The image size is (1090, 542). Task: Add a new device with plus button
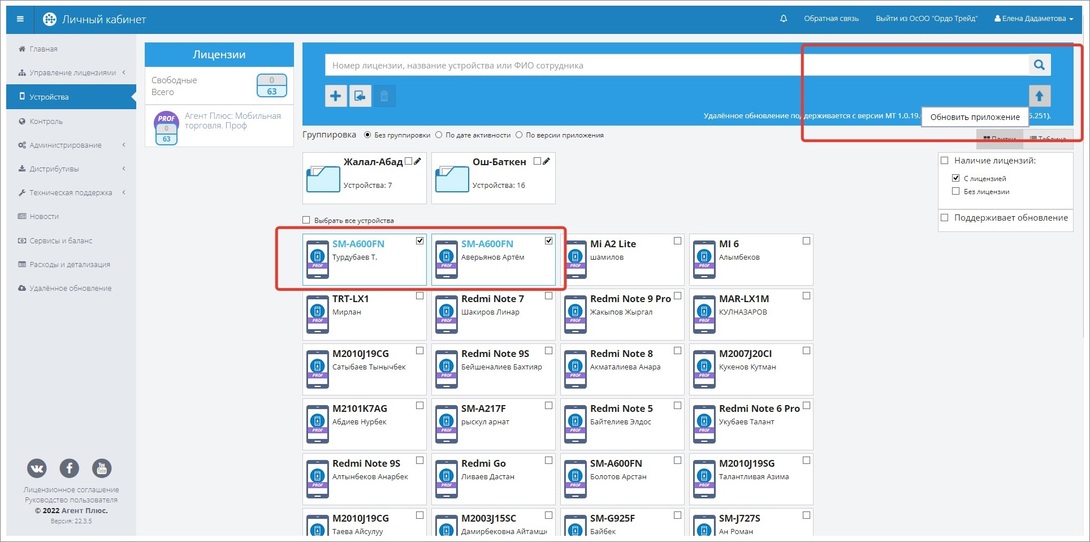336,97
